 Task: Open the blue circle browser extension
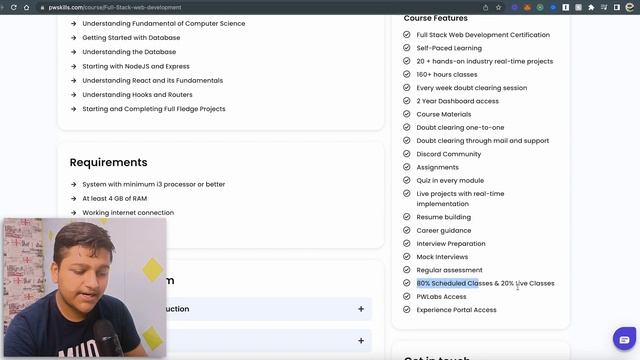tap(553, 7)
